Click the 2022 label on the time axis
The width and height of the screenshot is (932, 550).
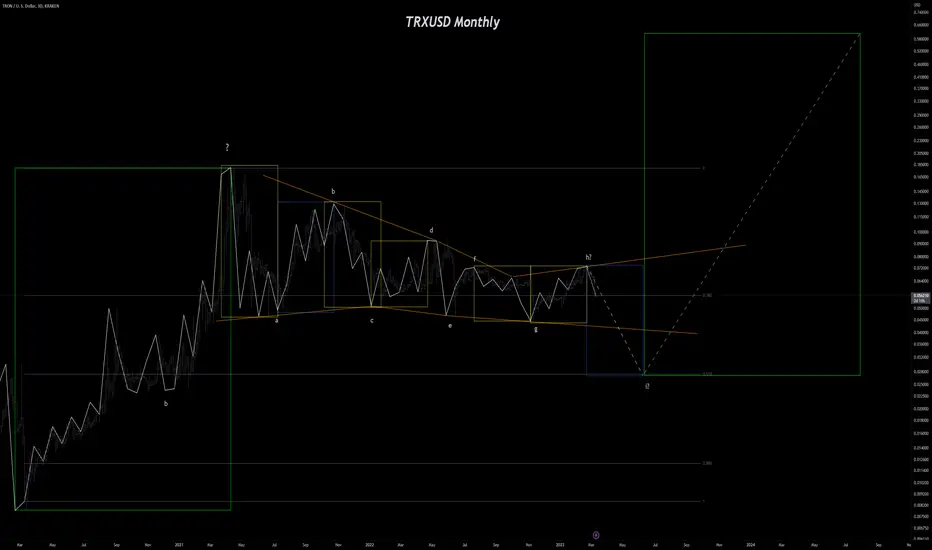369,544
